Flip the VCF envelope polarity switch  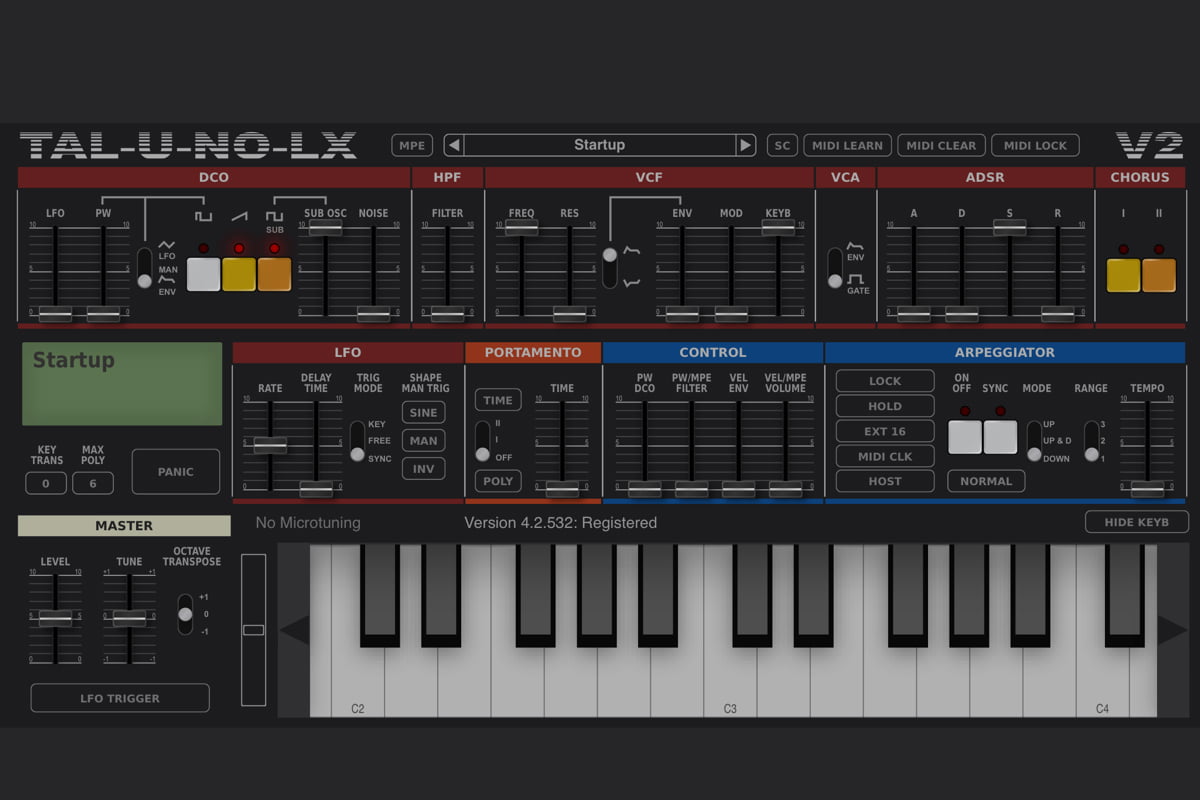(609, 267)
